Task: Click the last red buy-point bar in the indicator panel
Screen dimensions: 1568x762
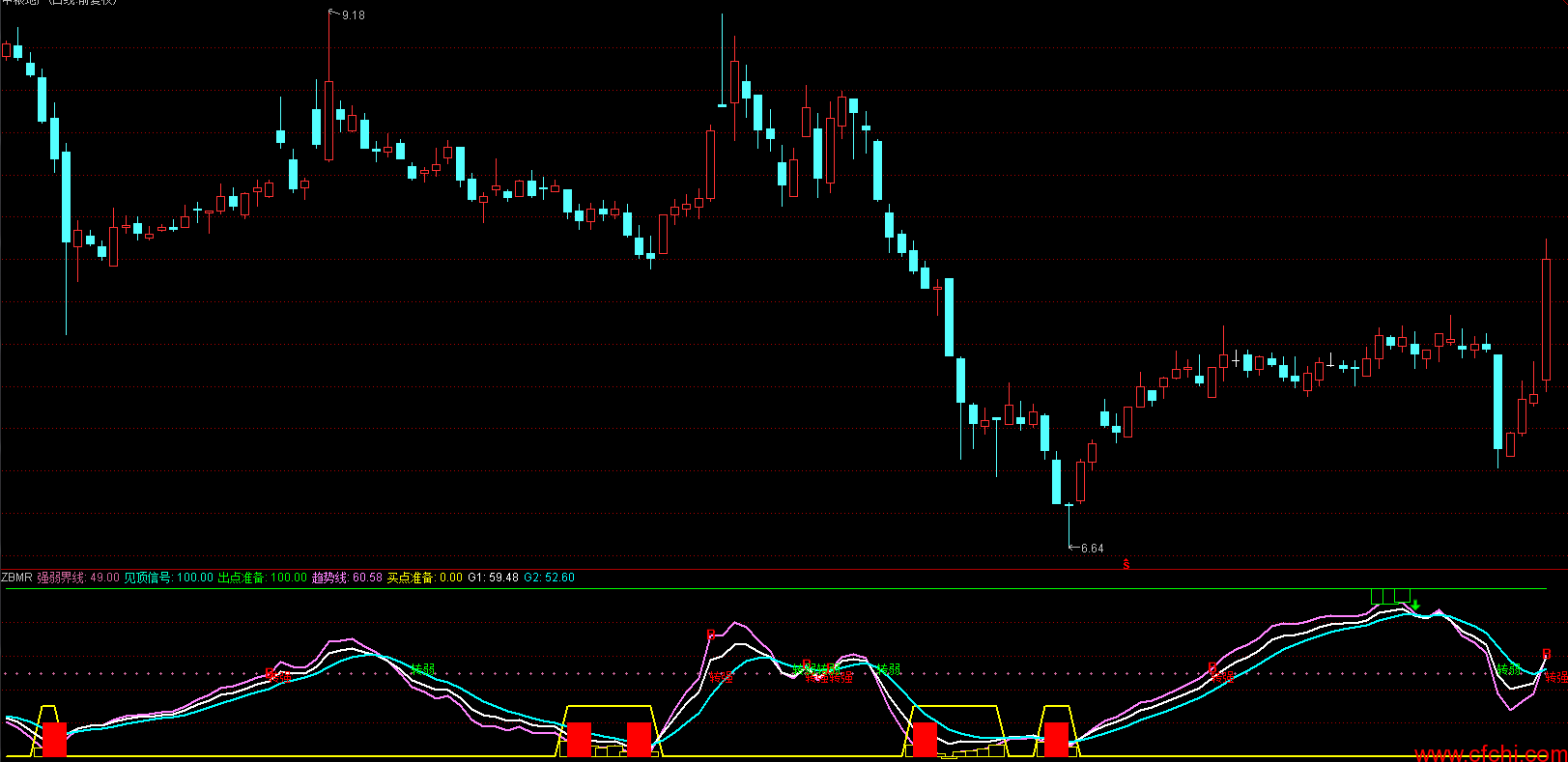Action: pos(1057,739)
